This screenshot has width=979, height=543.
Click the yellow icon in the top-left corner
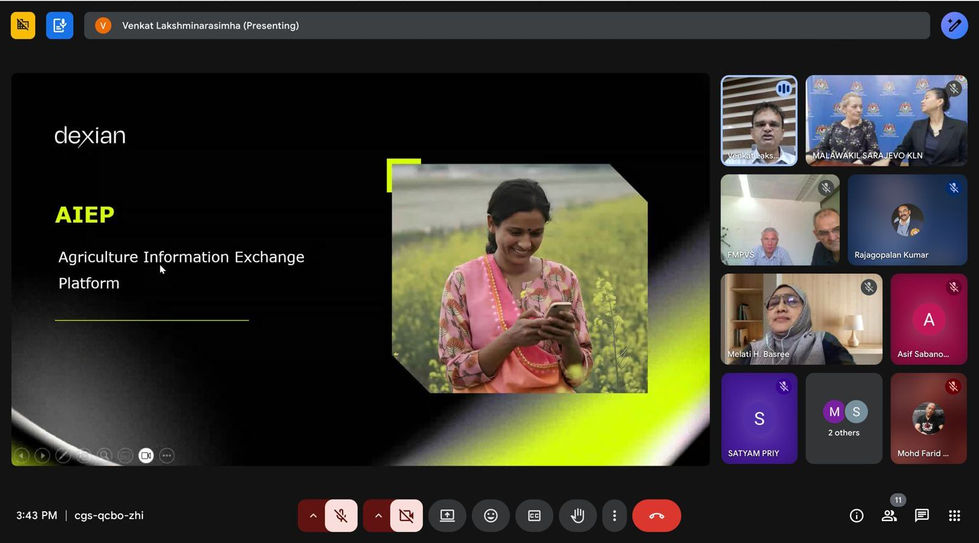pos(23,26)
